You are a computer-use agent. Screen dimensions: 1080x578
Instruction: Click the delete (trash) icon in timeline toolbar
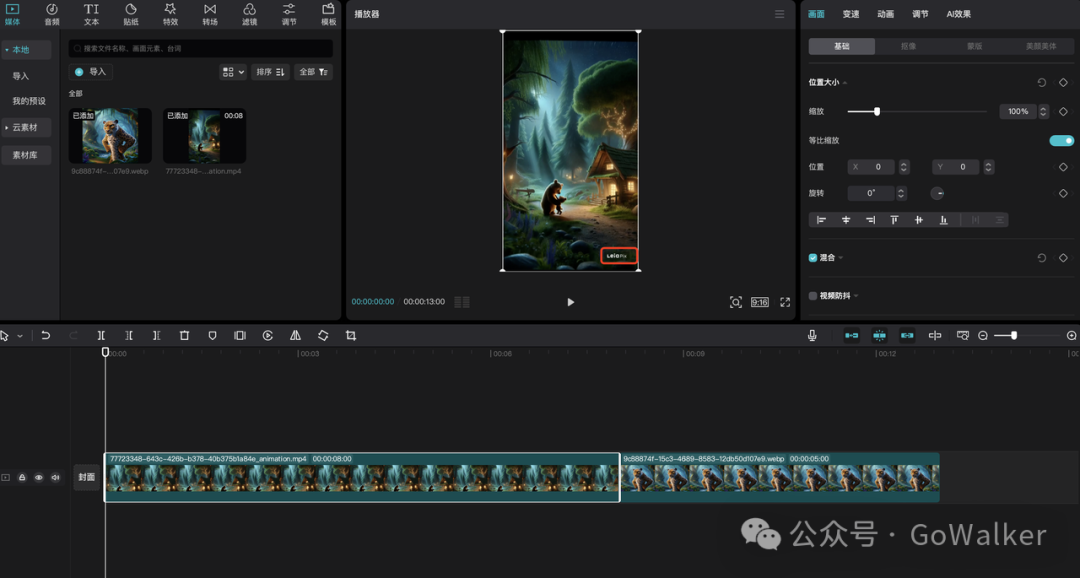click(x=184, y=336)
